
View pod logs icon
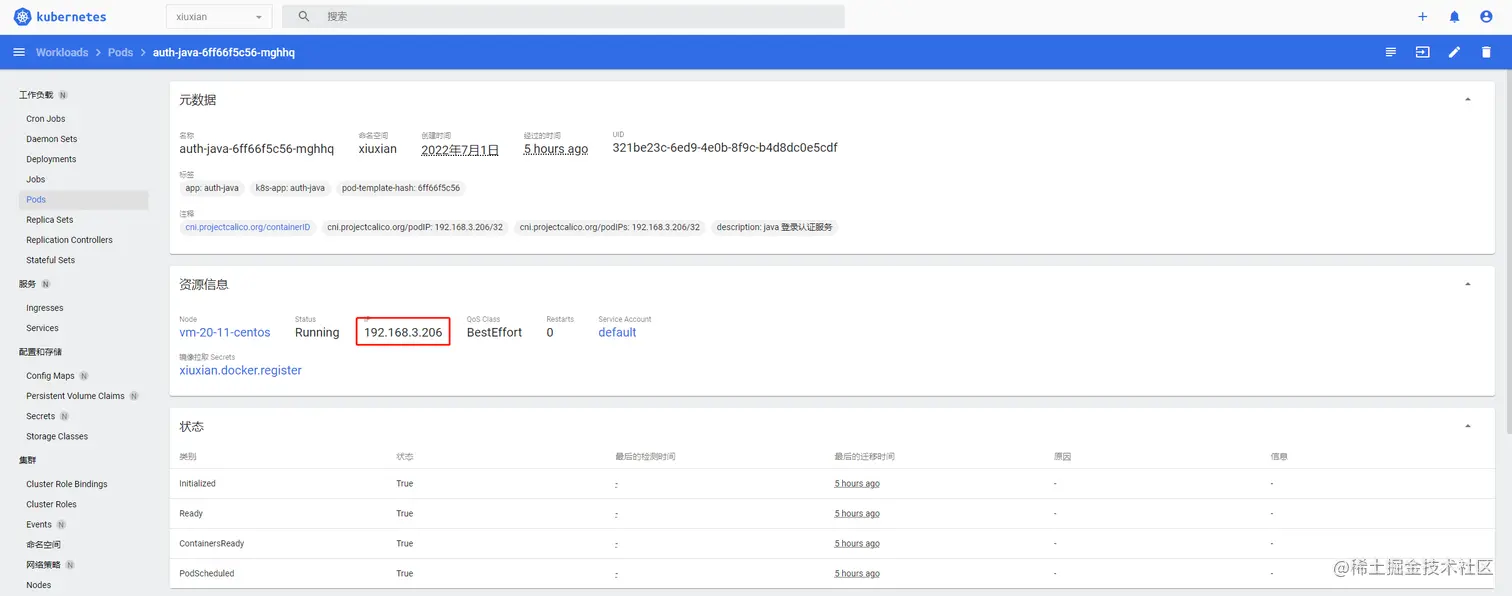coord(1390,52)
